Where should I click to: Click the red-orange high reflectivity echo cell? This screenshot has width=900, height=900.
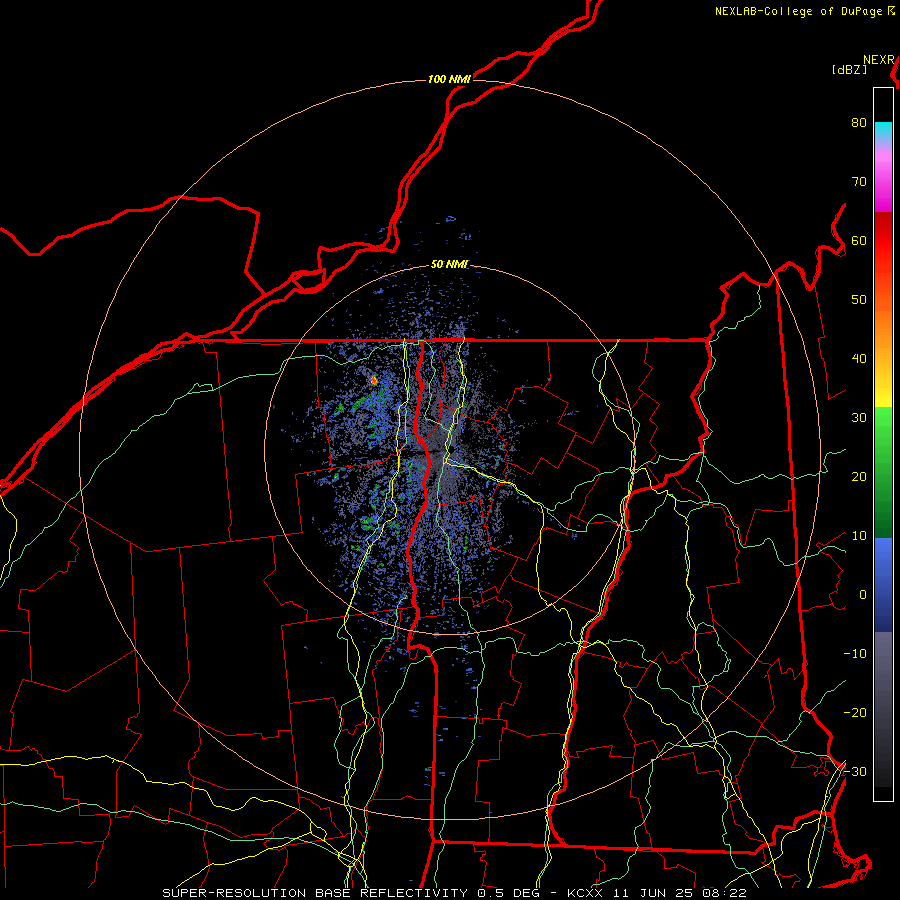[374, 380]
